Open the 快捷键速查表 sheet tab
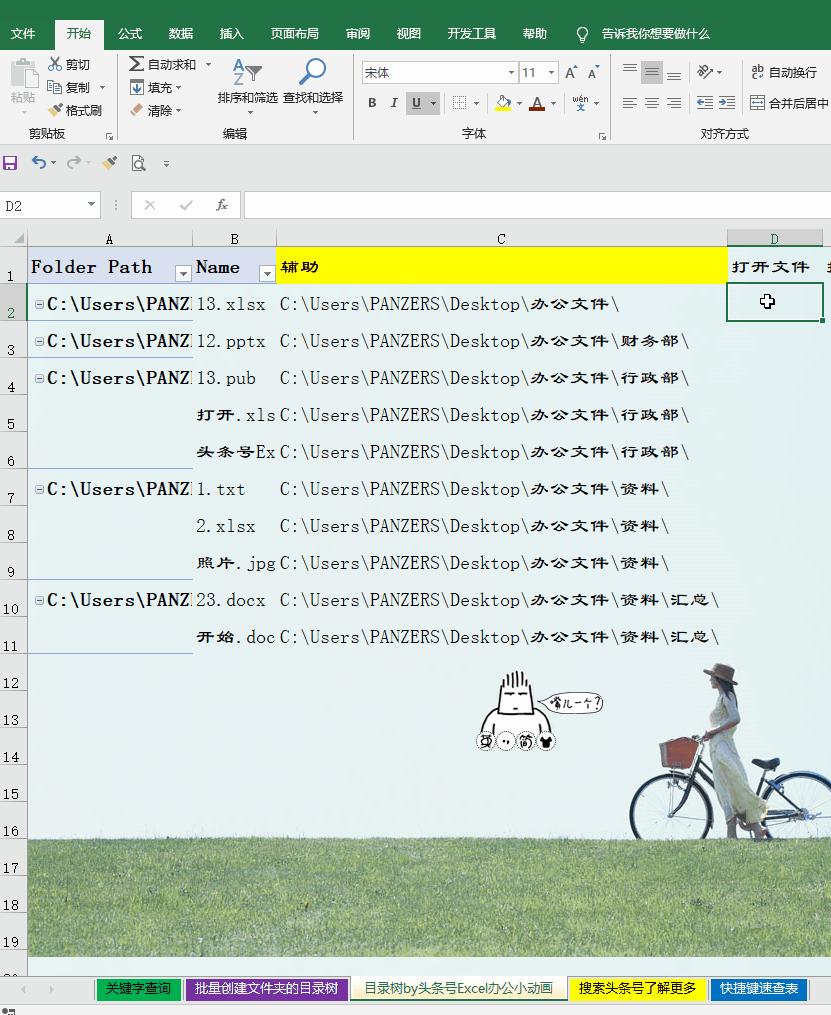This screenshot has width=831, height=1015. tap(759, 989)
